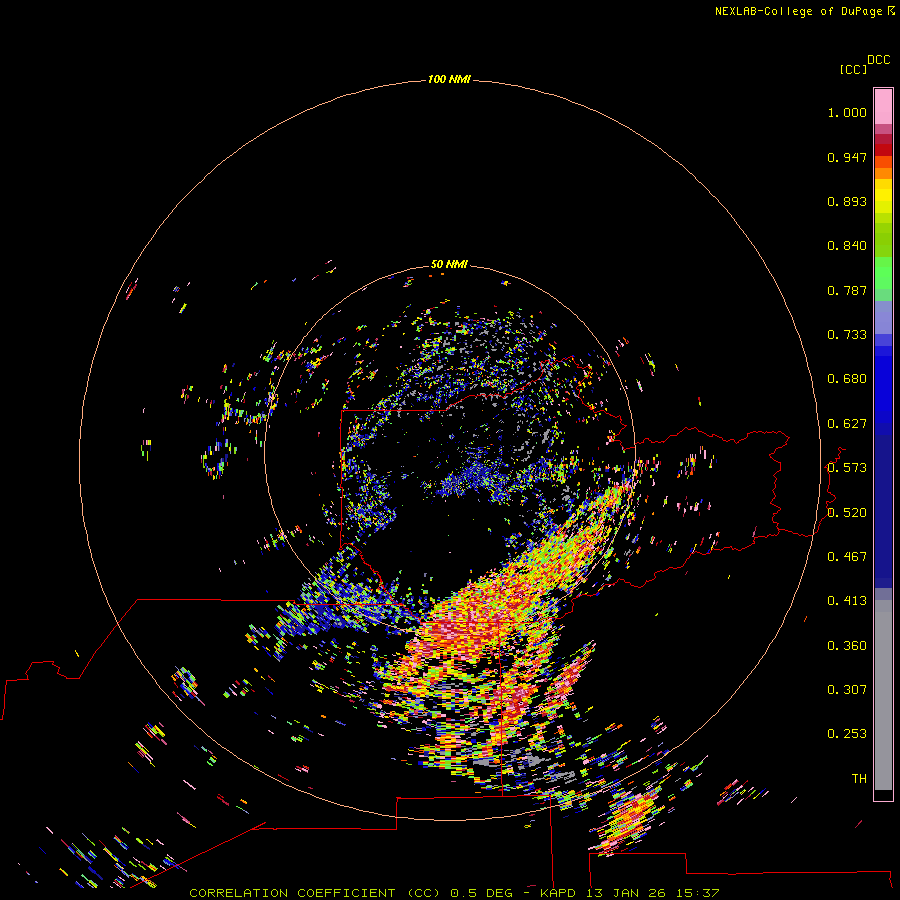The width and height of the screenshot is (900, 900).
Task: Click the 0.947 colorbar value
Action: pyautogui.click(x=847, y=157)
